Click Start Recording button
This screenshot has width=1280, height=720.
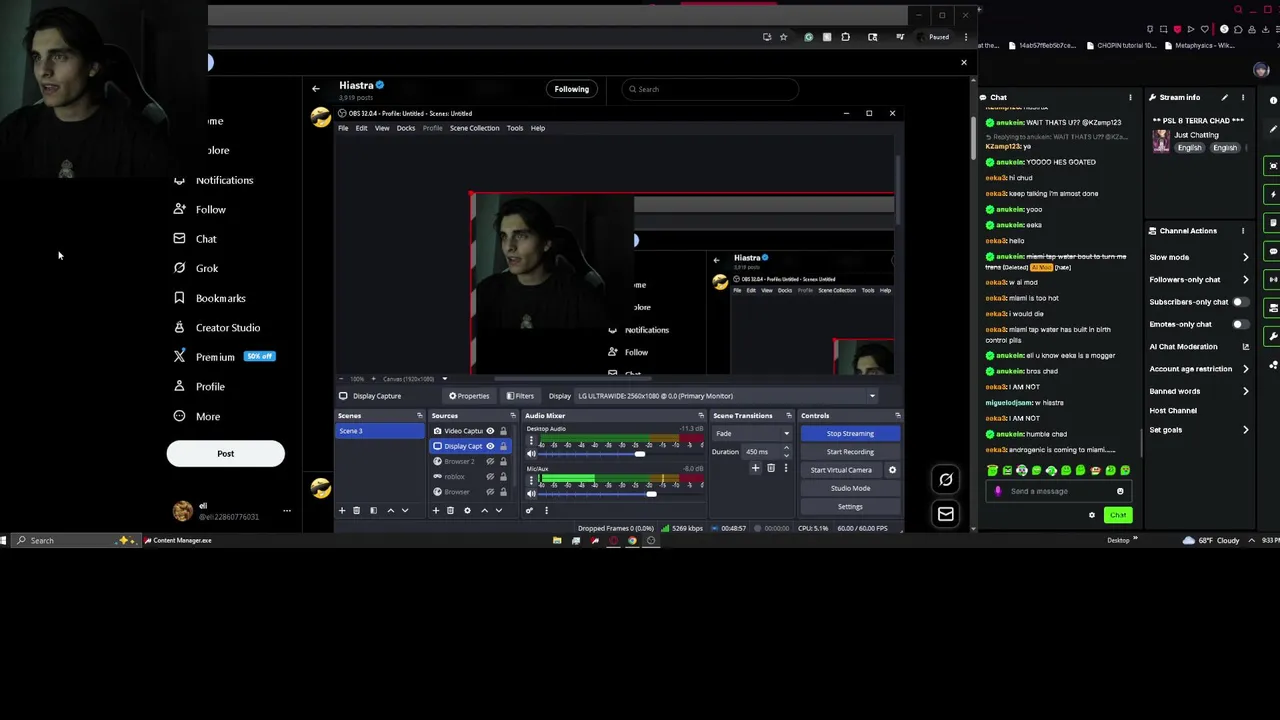[x=850, y=452]
